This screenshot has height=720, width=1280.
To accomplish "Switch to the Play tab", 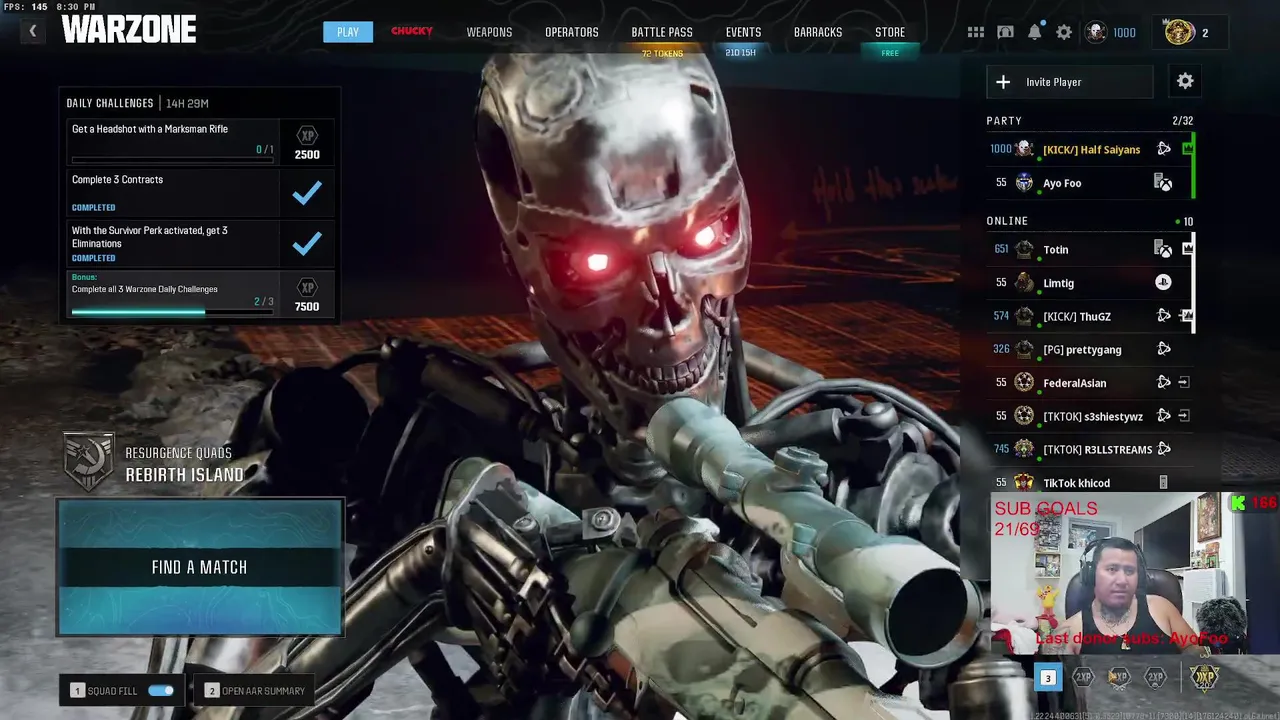I will 348,32.
